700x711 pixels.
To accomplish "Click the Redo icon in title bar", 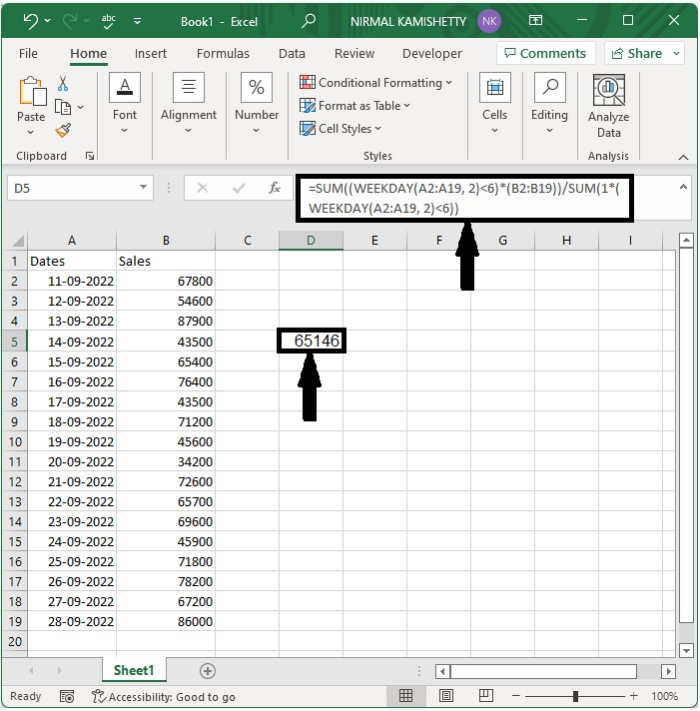I will coord(69,21).
